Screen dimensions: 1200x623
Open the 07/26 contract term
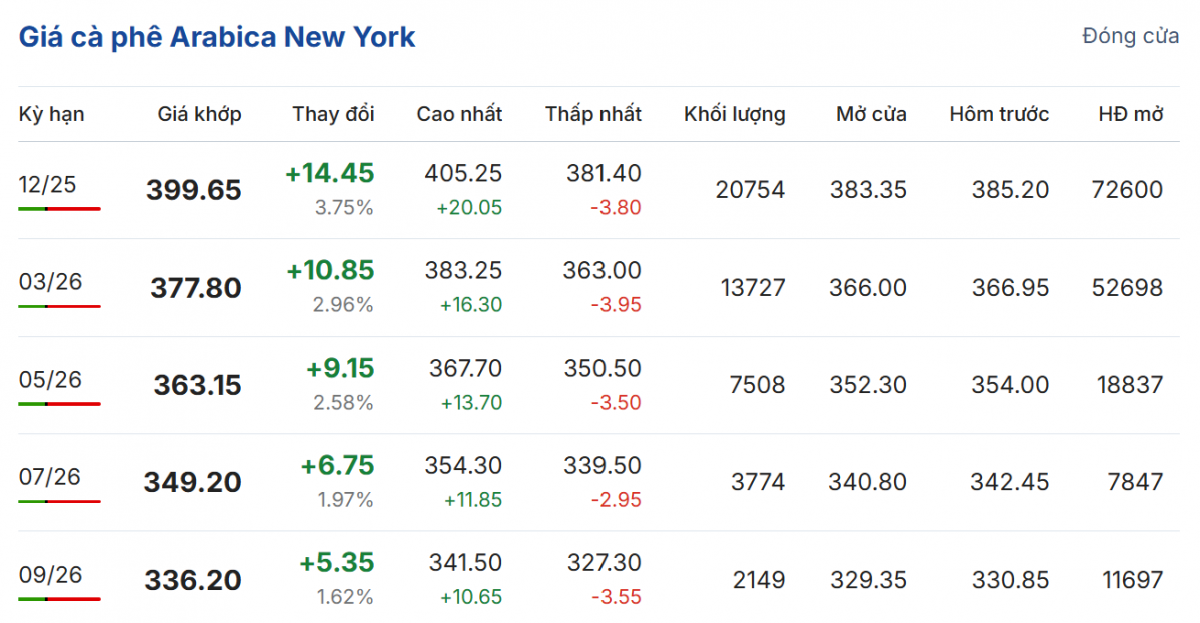pos(50,476)
